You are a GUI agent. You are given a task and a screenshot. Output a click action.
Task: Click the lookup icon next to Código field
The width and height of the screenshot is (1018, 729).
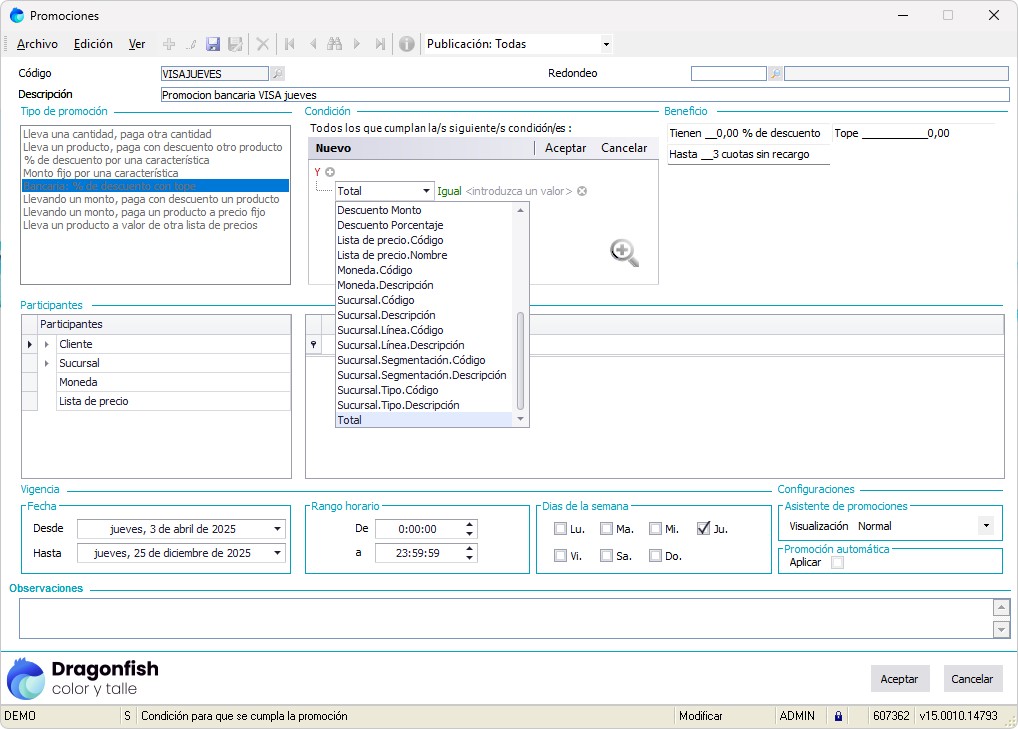277,73
